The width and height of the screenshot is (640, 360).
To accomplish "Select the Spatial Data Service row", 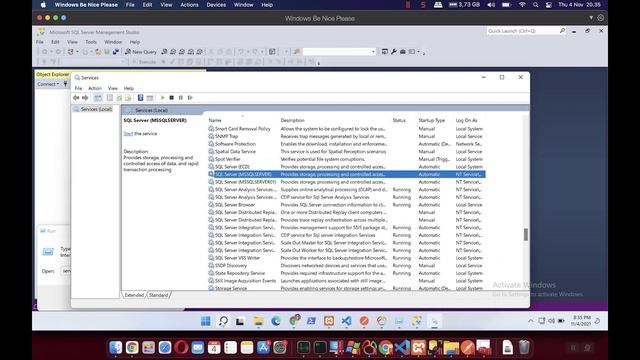I will coord(346,151).
